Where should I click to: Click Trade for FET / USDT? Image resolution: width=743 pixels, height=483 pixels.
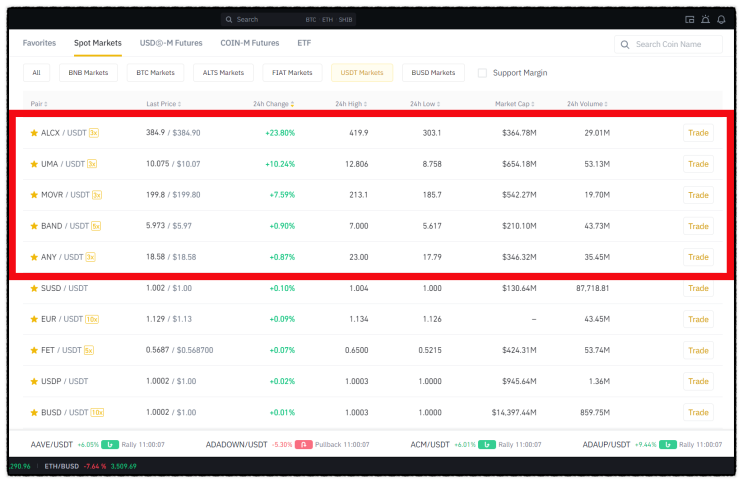click(x=698, y=350)
